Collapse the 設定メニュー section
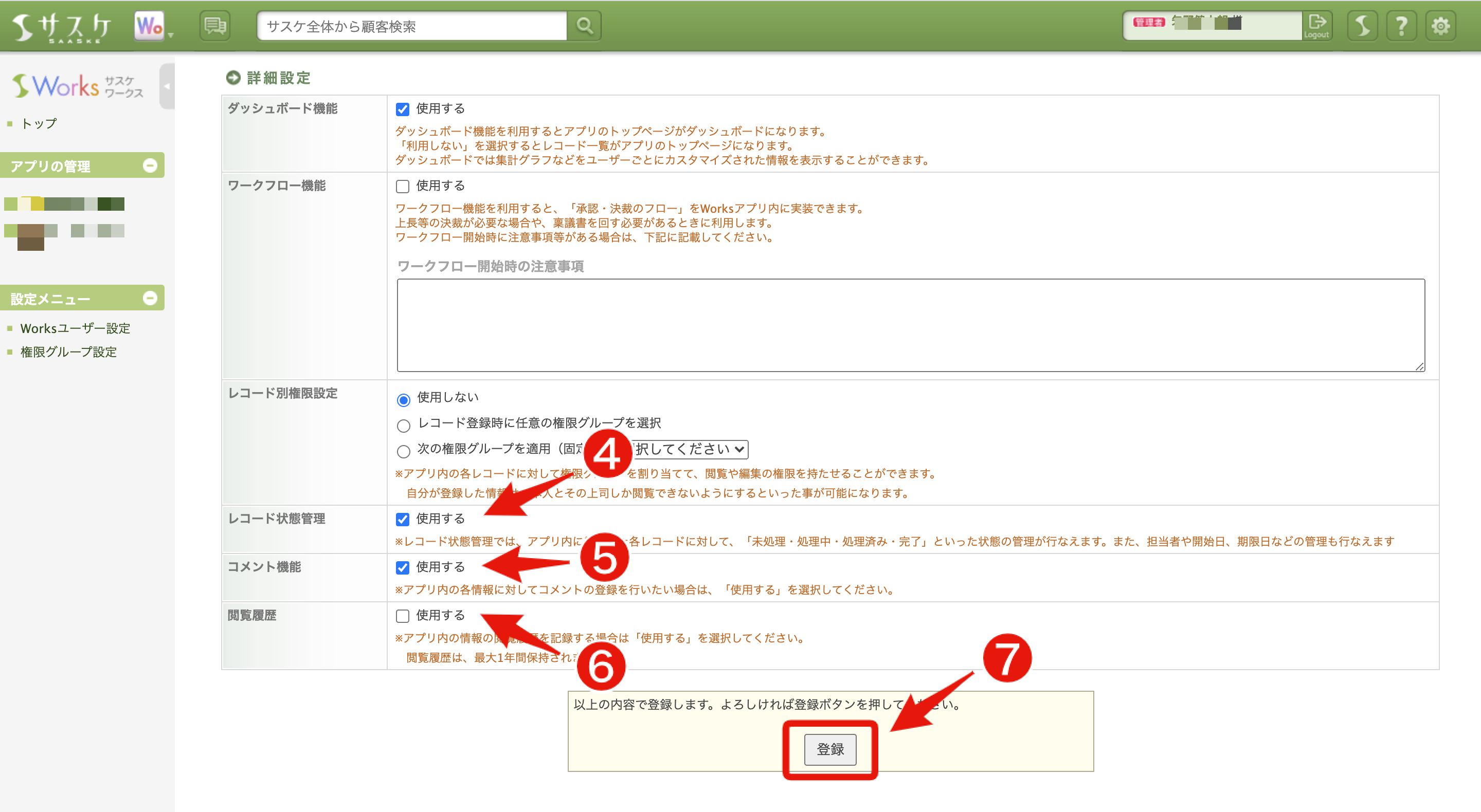 (x=150, y=298)
